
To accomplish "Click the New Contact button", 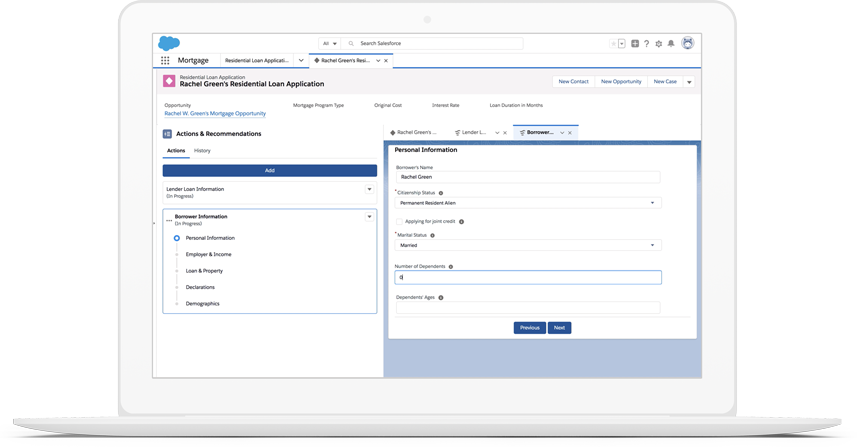I will 573,82.
